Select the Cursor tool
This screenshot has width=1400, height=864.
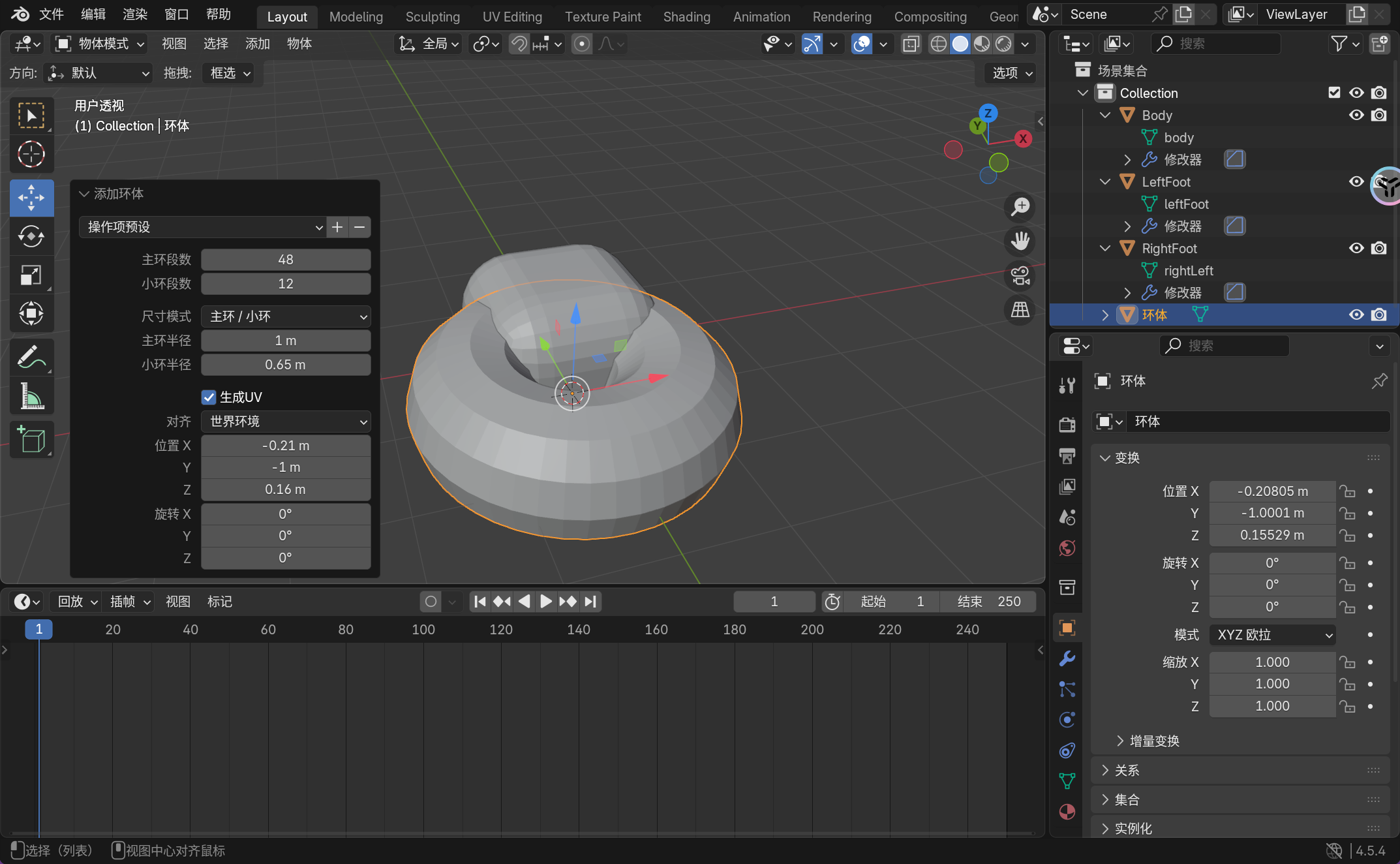[31, 155]
